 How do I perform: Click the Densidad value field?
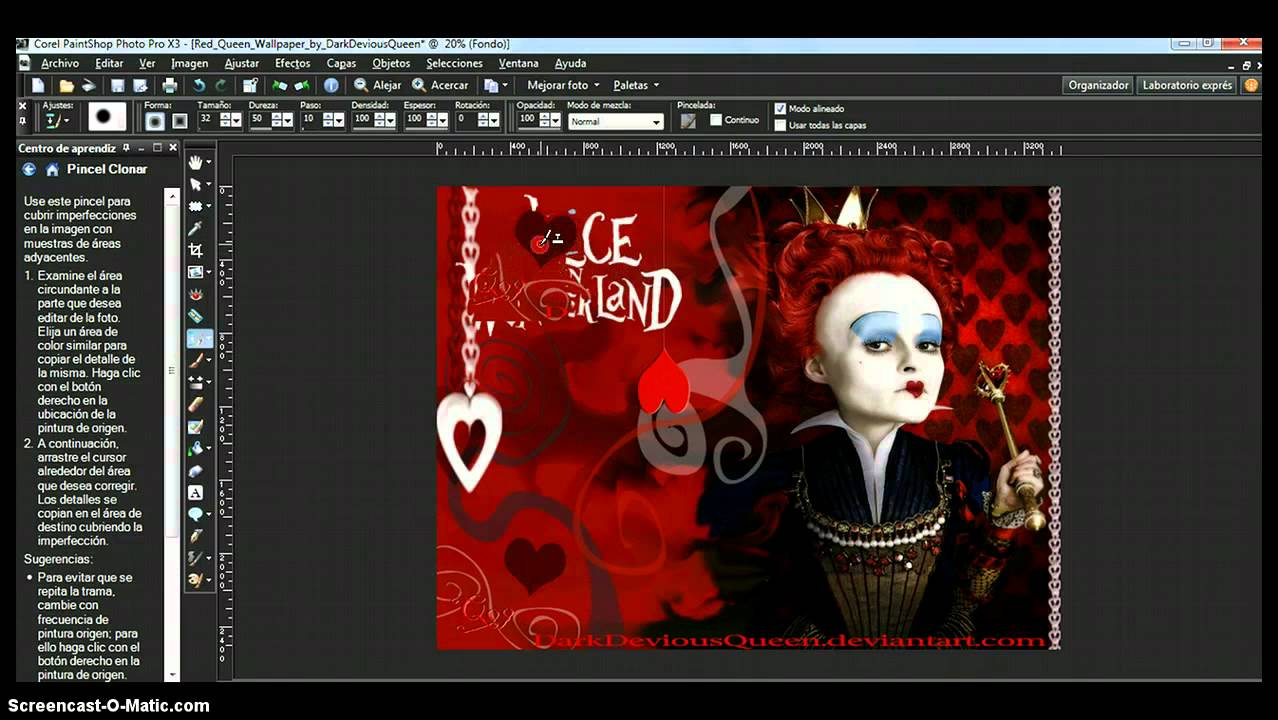(x=362, y=119)
